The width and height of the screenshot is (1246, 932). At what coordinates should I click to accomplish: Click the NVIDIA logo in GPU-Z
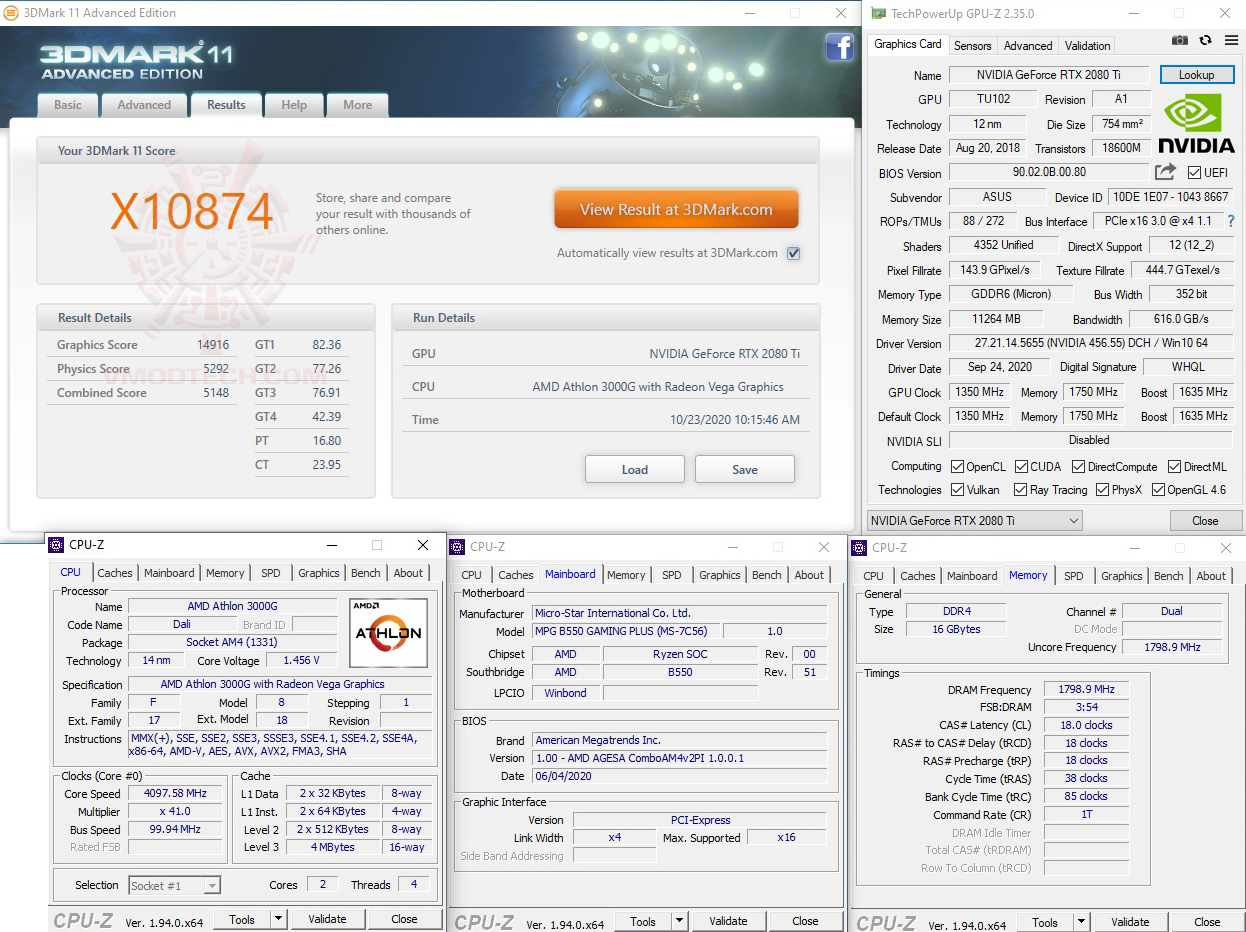click(1197, 123)
